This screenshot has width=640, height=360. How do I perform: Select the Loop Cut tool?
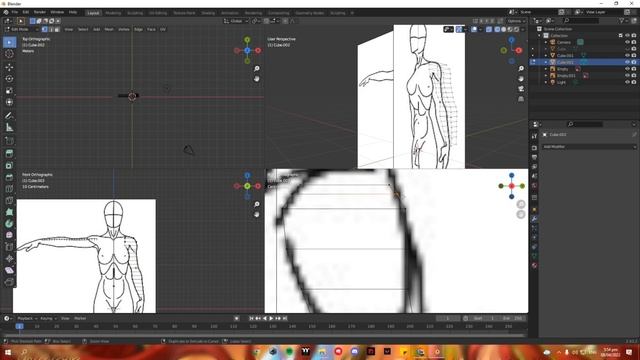(x=9, y=189)
